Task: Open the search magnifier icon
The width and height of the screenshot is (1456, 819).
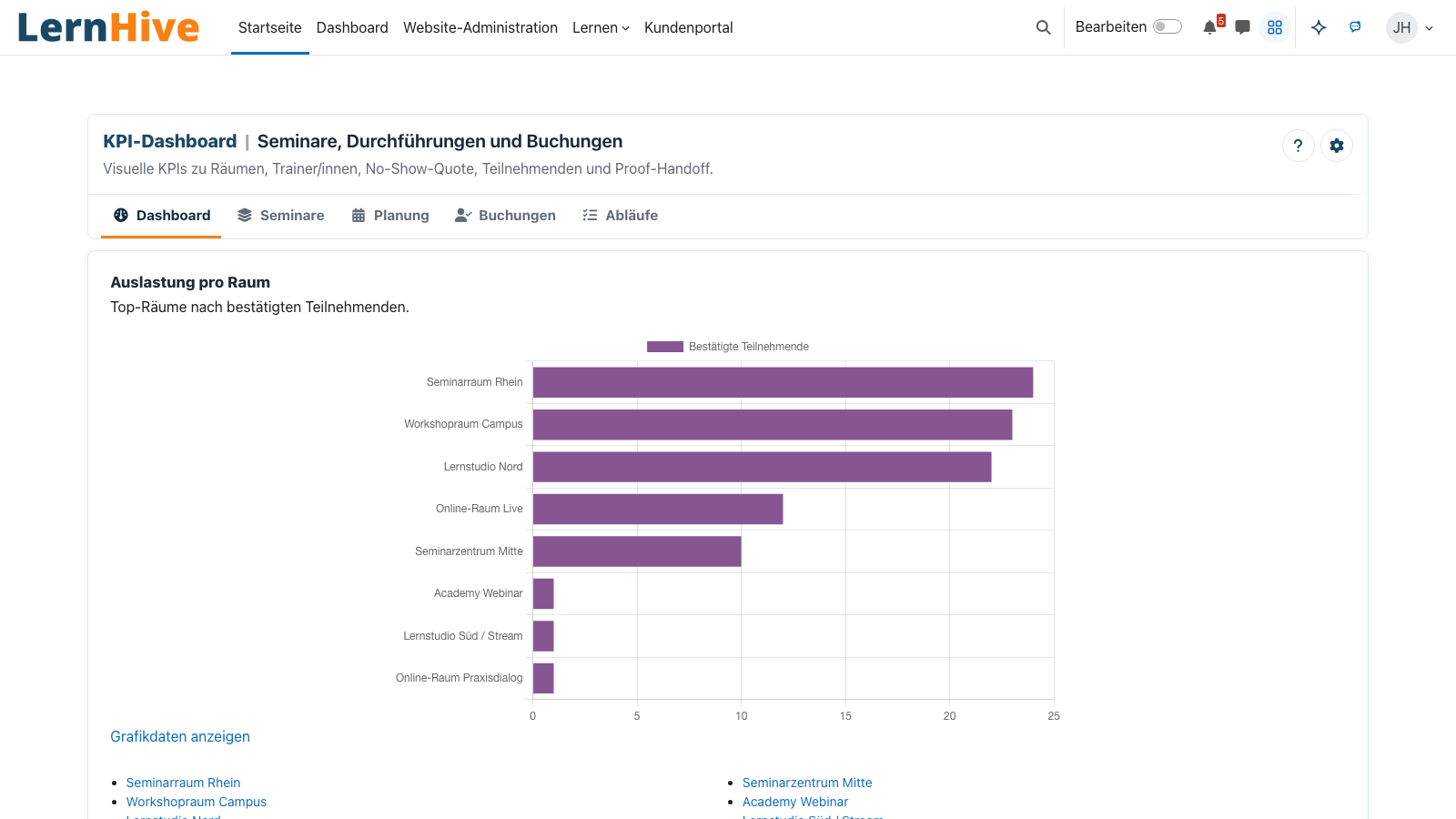Action: 1043,27
